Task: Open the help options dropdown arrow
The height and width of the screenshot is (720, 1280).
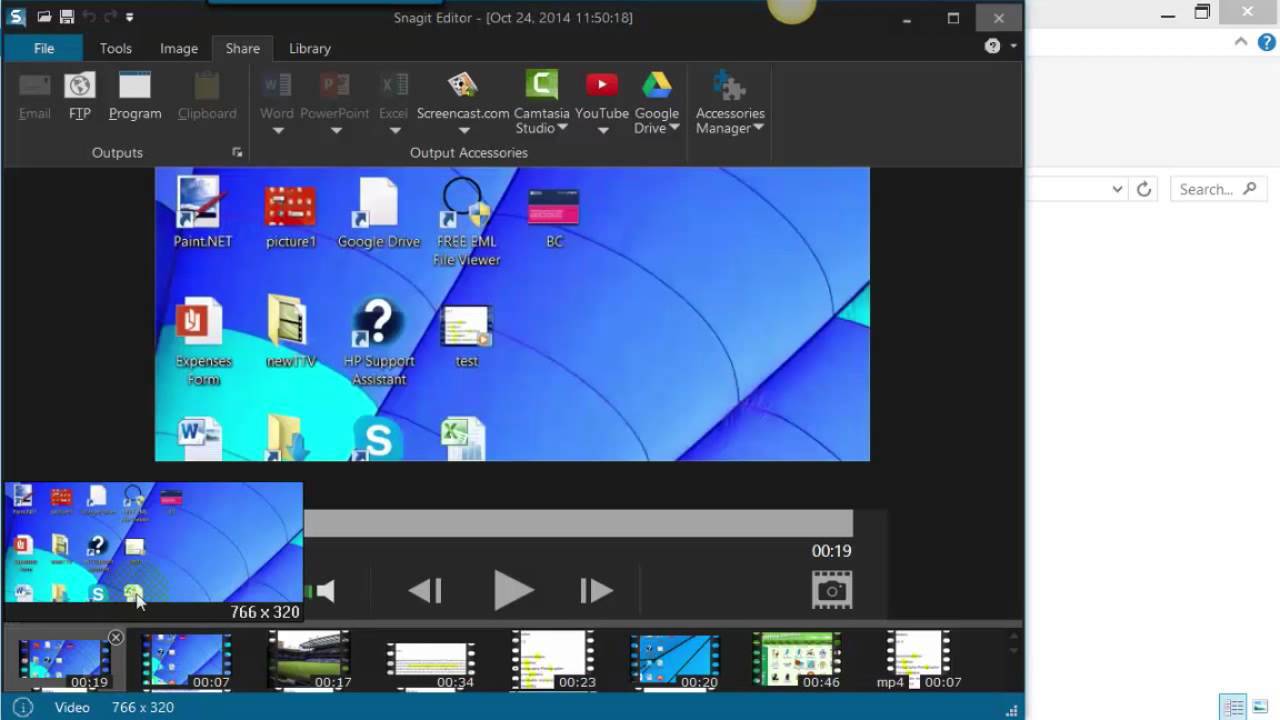Action: coord(1013,46)
